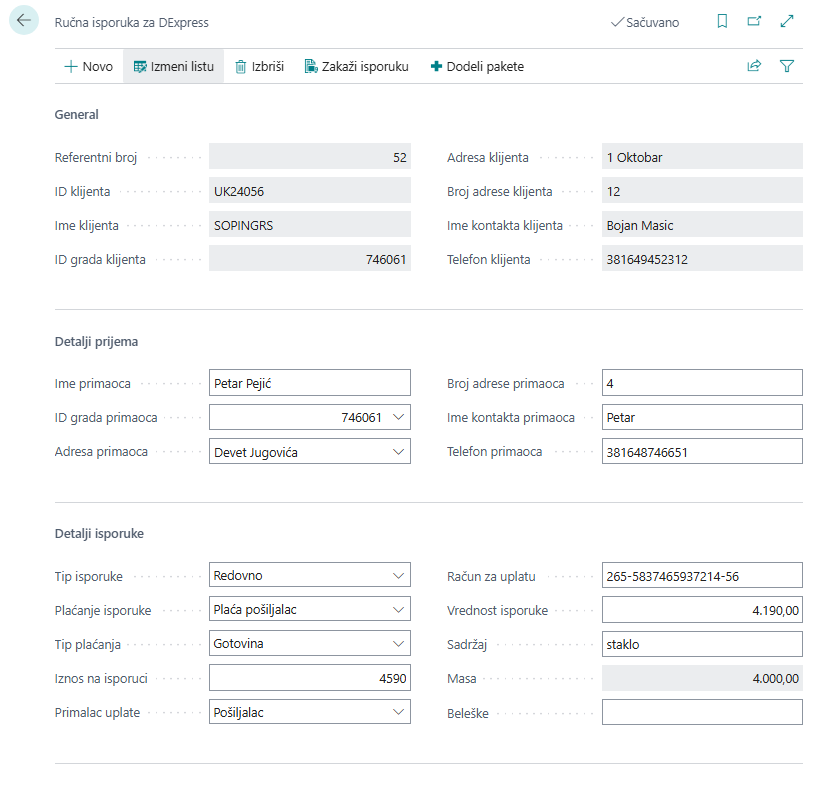Click Zakaži isporuku toolbar action
The image size is (832, 787).
pos(356,66)
